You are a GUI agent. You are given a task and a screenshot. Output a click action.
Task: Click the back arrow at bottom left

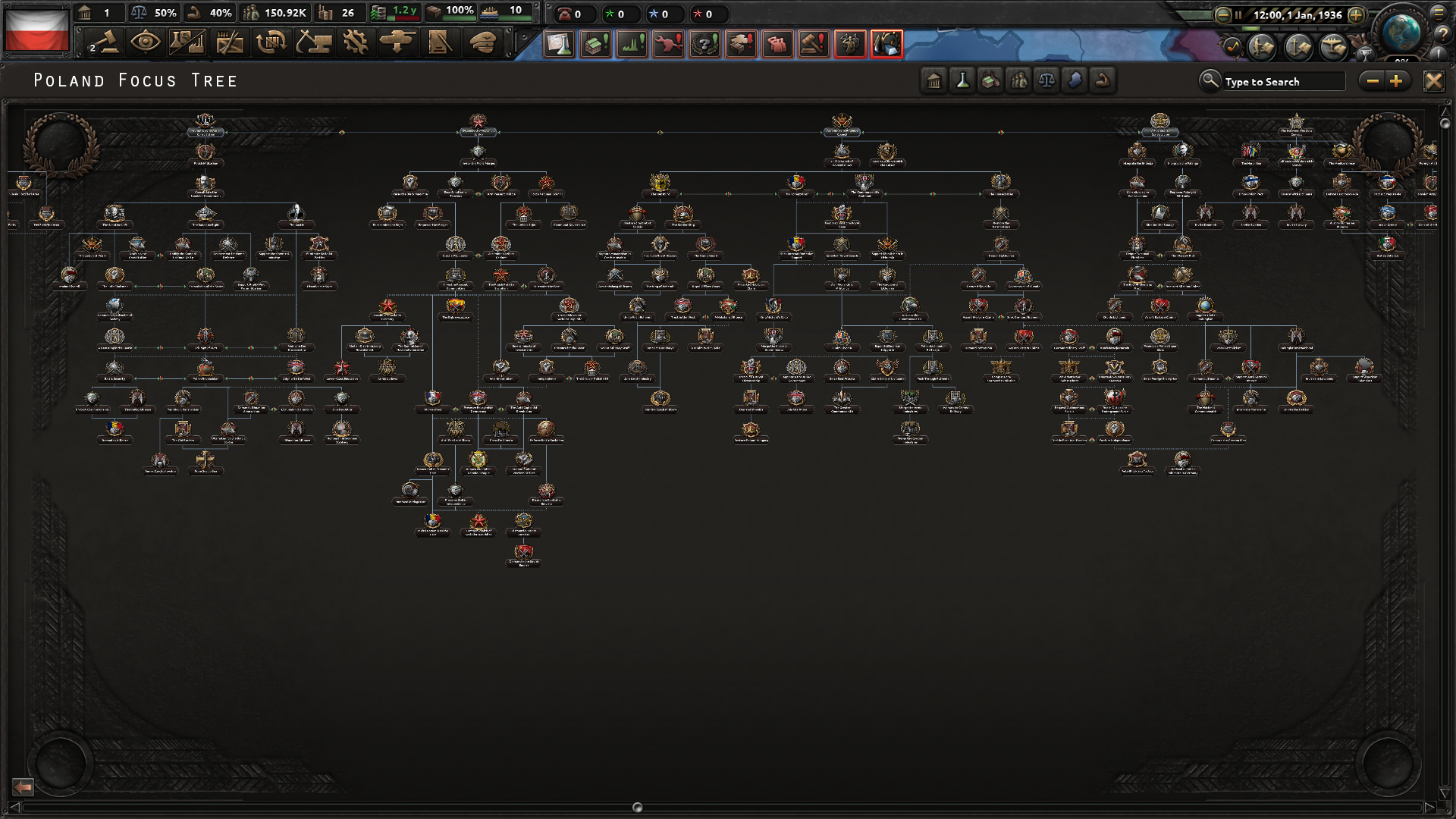tap(23, 787)
